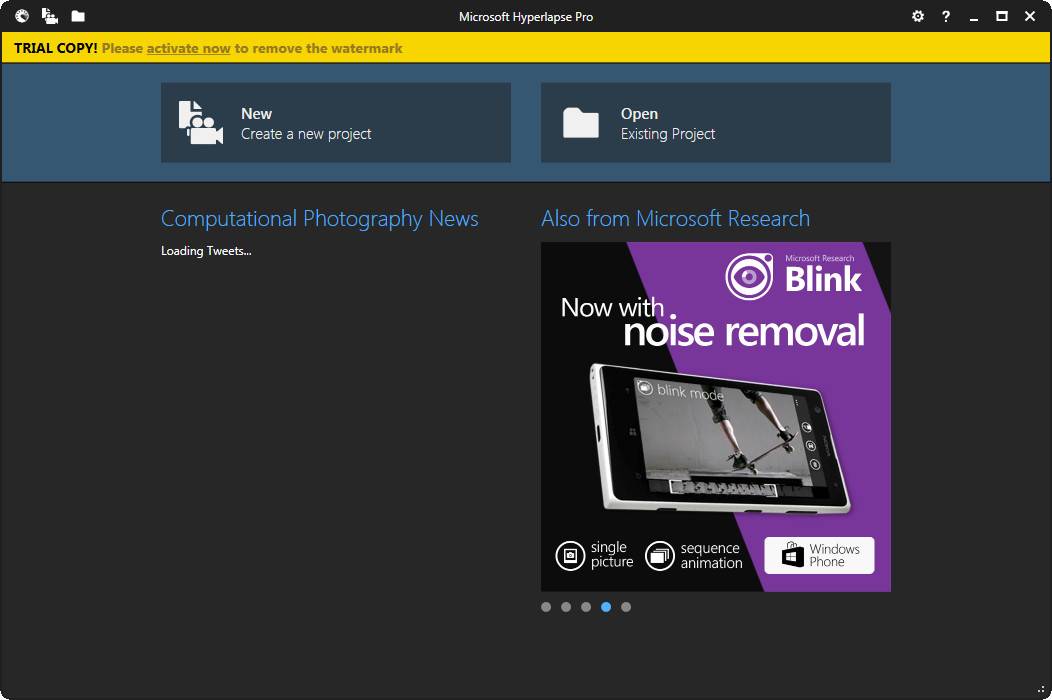Viewport: 1052px width, 700px height.
Task: Click the 'TRIAL COPY!' label
Action: (x=56, y=48)
